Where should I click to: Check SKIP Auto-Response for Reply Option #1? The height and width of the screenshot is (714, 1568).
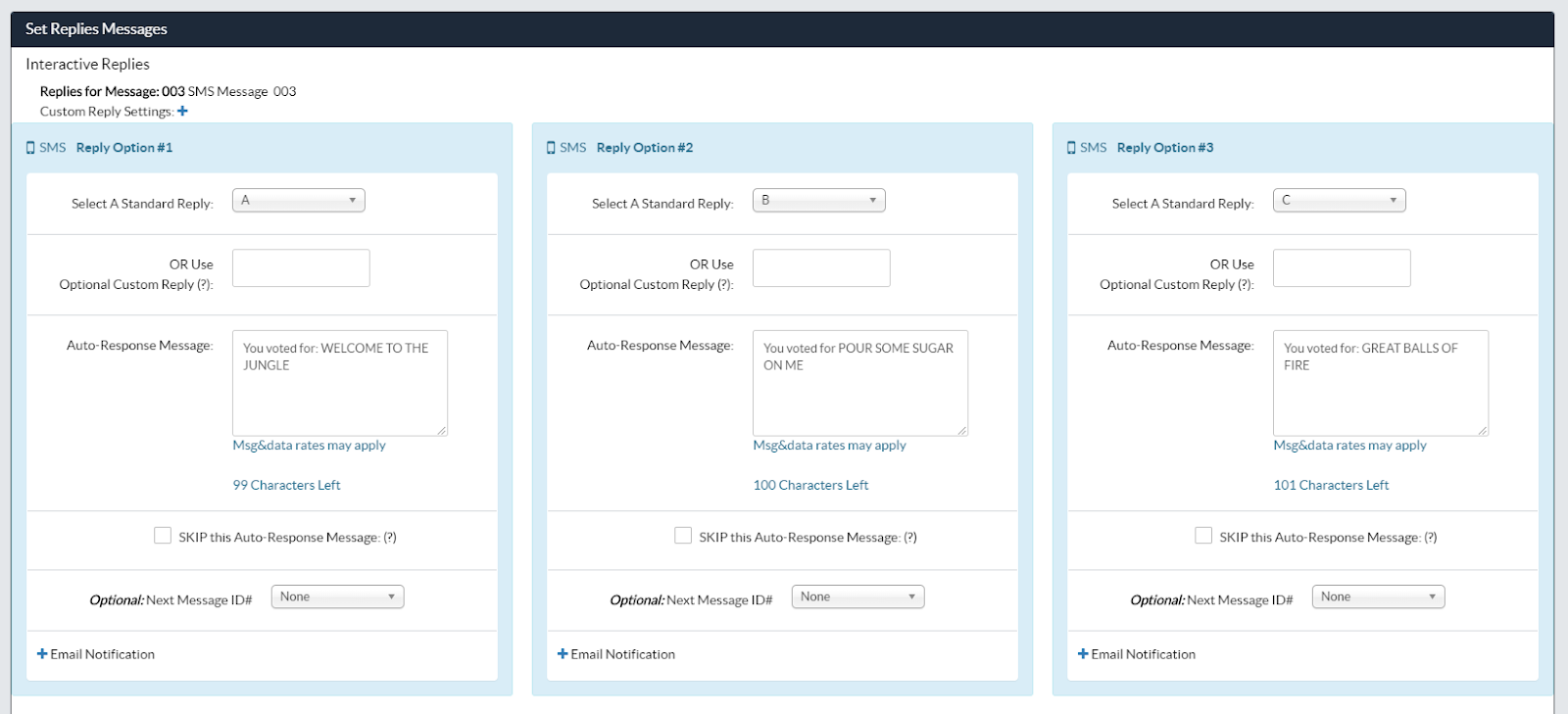163,536
